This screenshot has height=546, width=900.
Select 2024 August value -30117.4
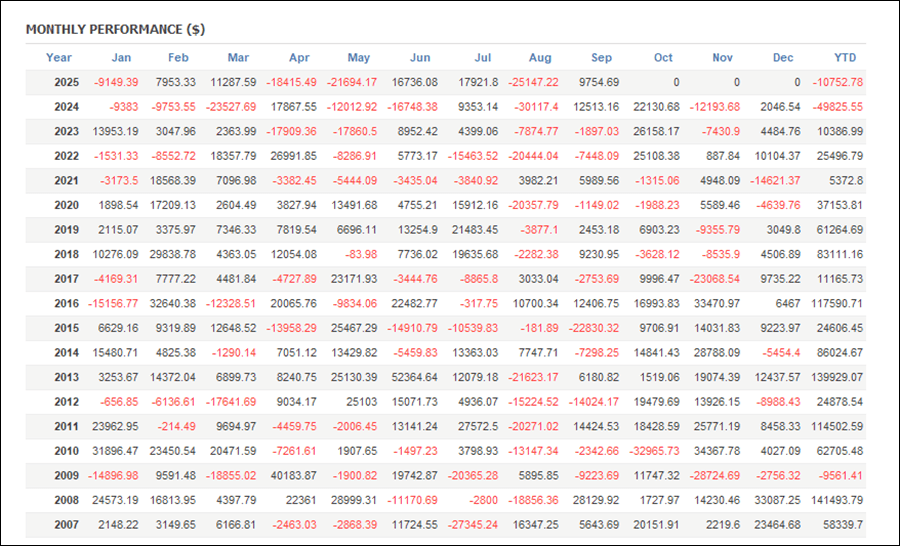pyautogui.click(x=535, y=107)
